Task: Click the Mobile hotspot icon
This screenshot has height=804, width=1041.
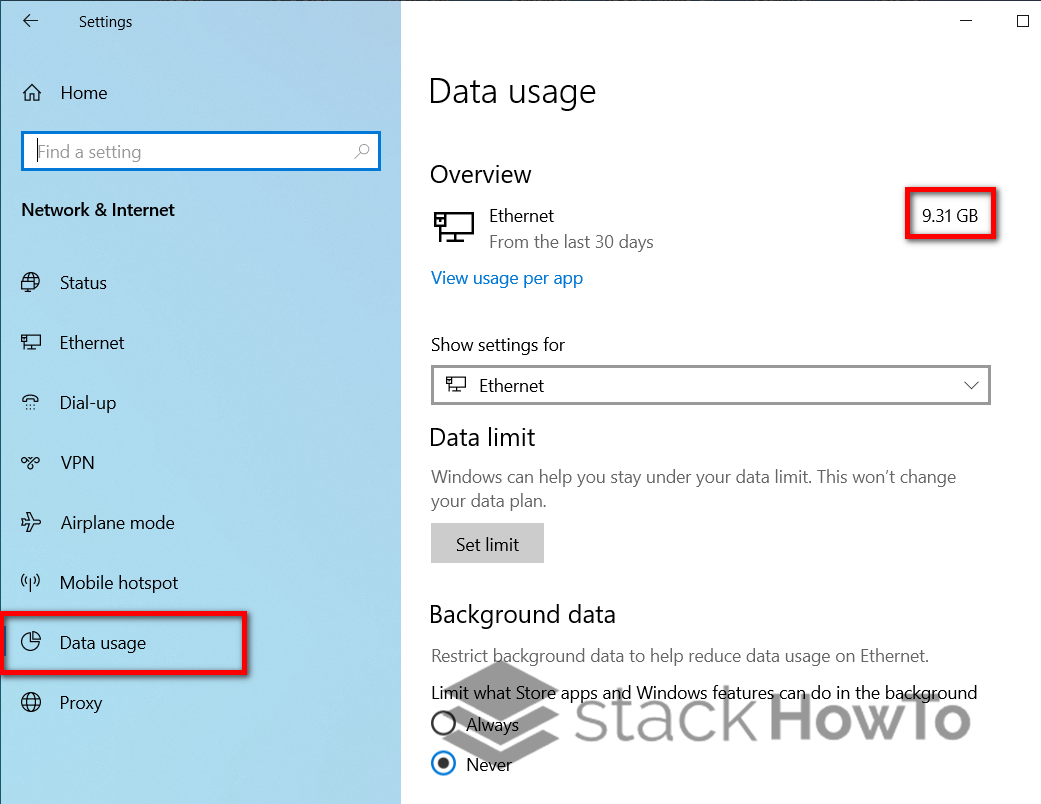Action: [31, 583]
